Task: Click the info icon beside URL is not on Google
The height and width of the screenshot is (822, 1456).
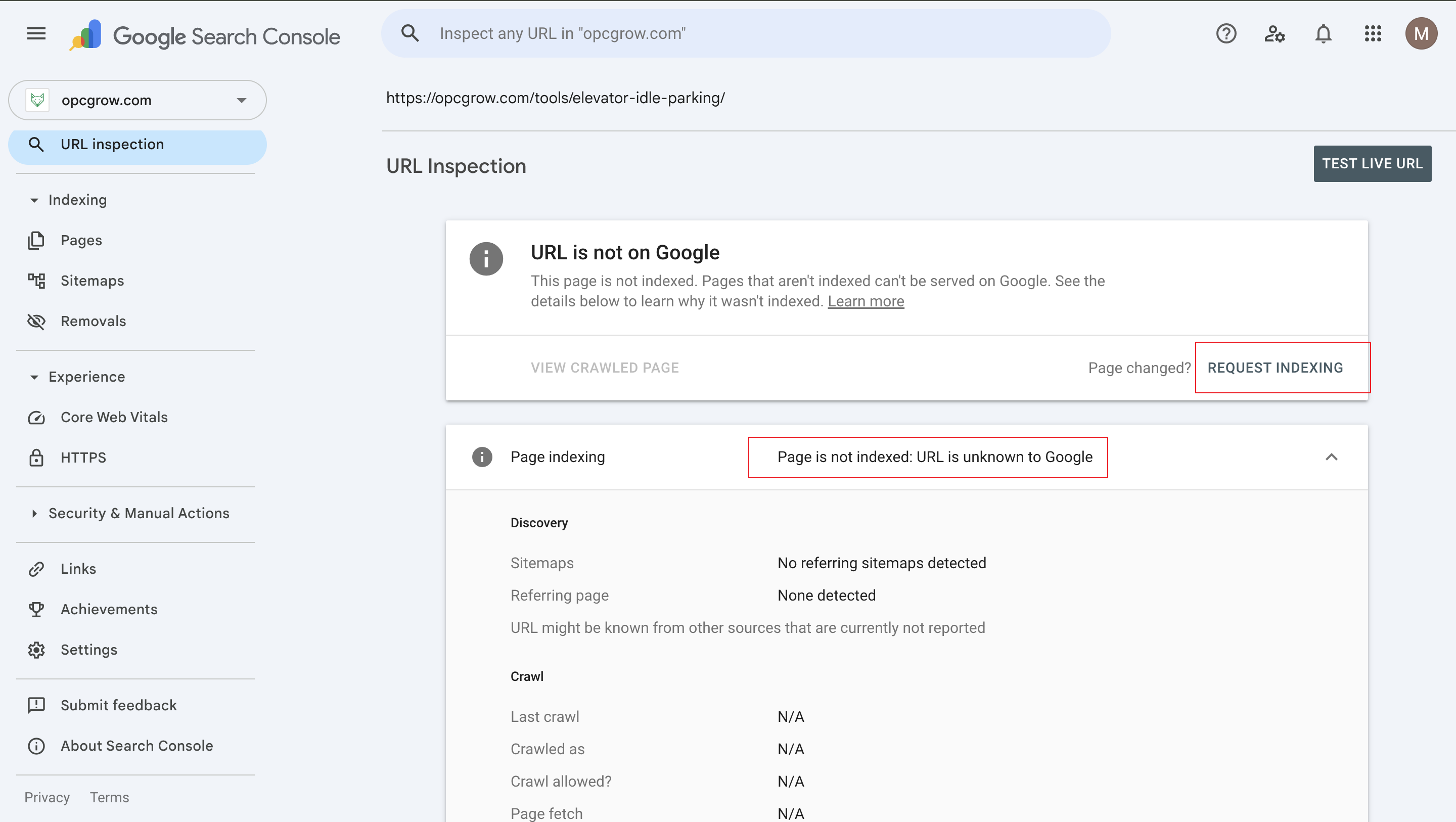Action: point(486,259)
